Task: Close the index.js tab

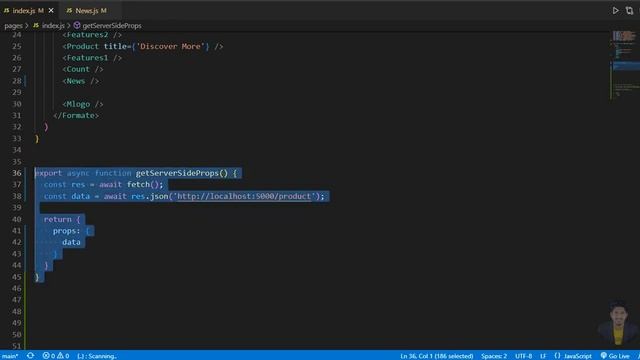Action: point(51,11)
